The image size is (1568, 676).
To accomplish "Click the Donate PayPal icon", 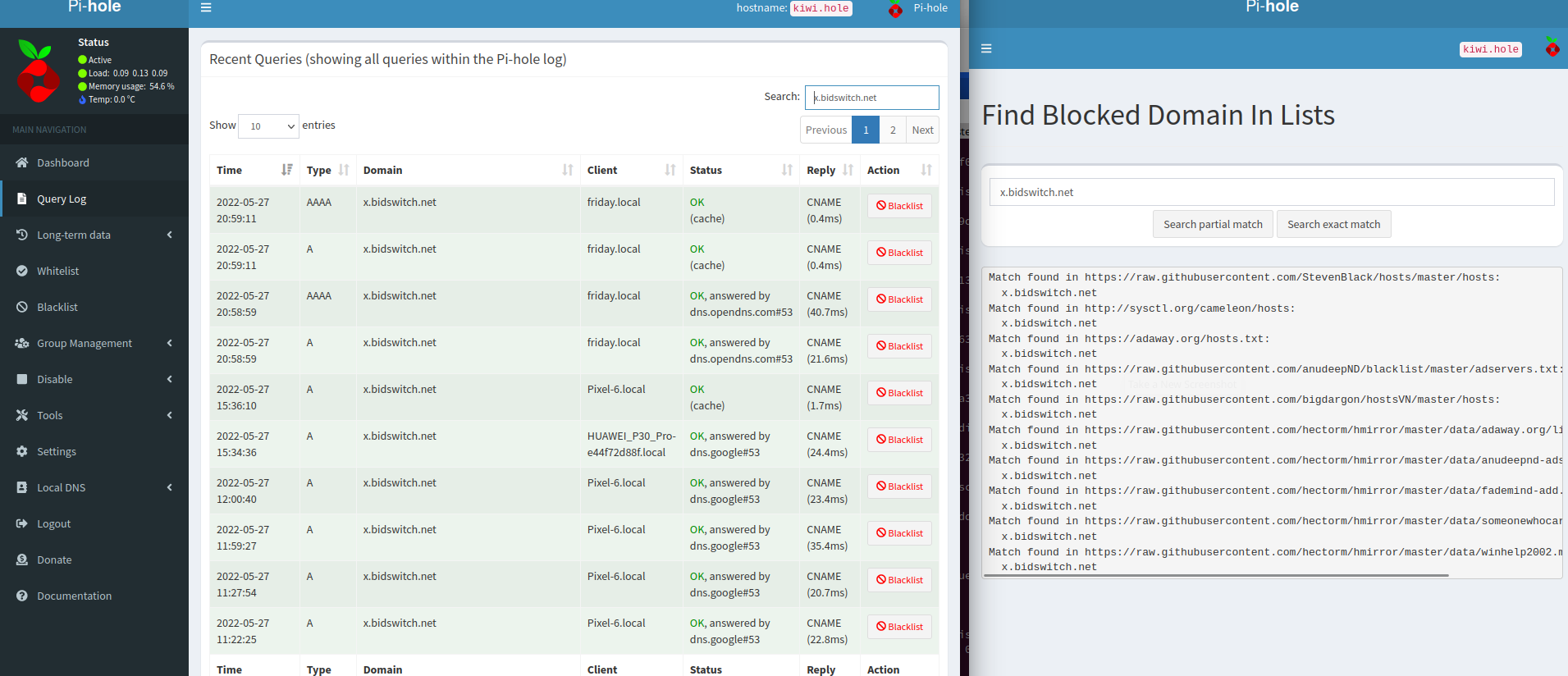I will click(x=22, y=560).
